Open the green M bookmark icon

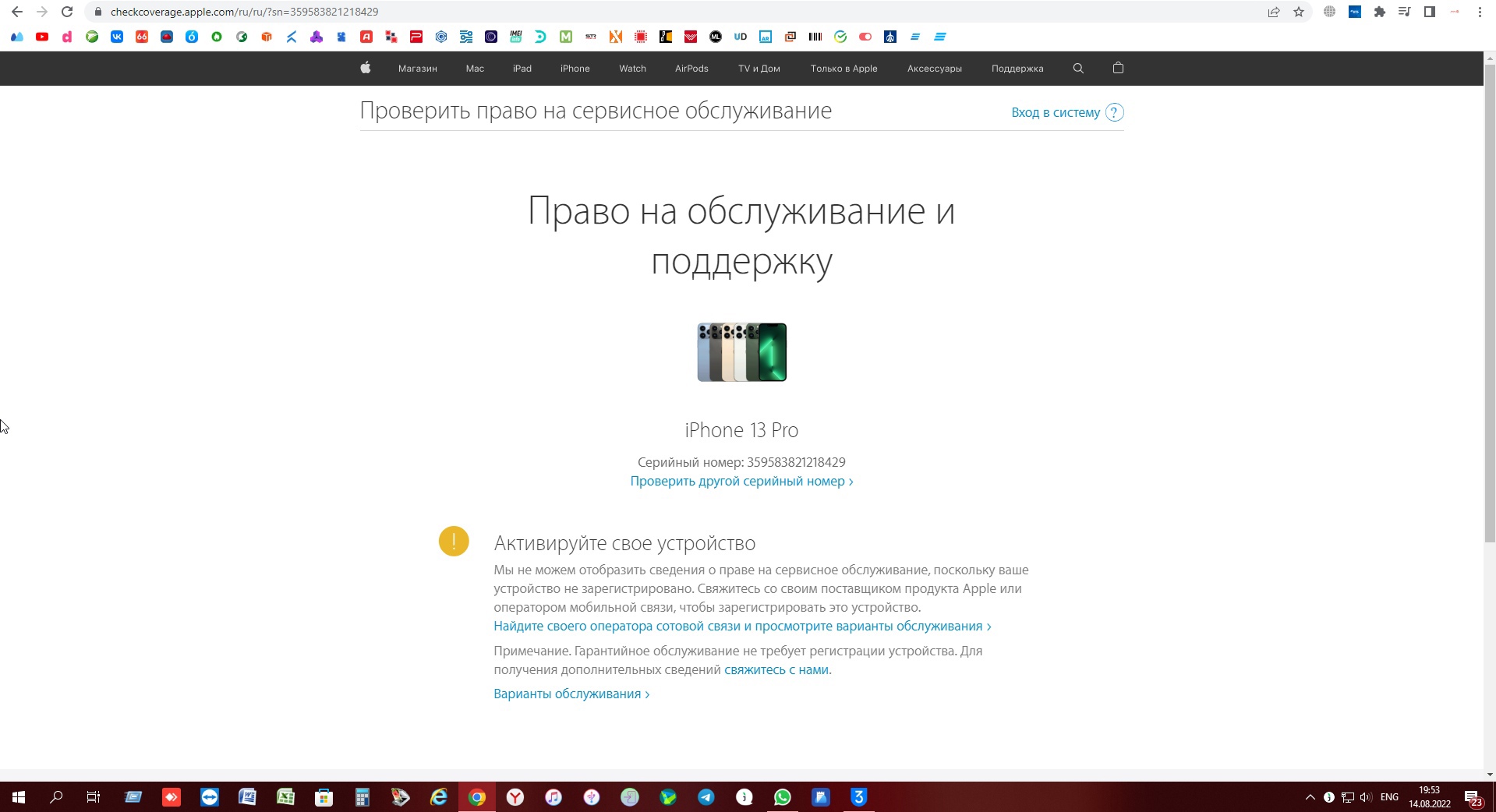click(x=566, y=37)
